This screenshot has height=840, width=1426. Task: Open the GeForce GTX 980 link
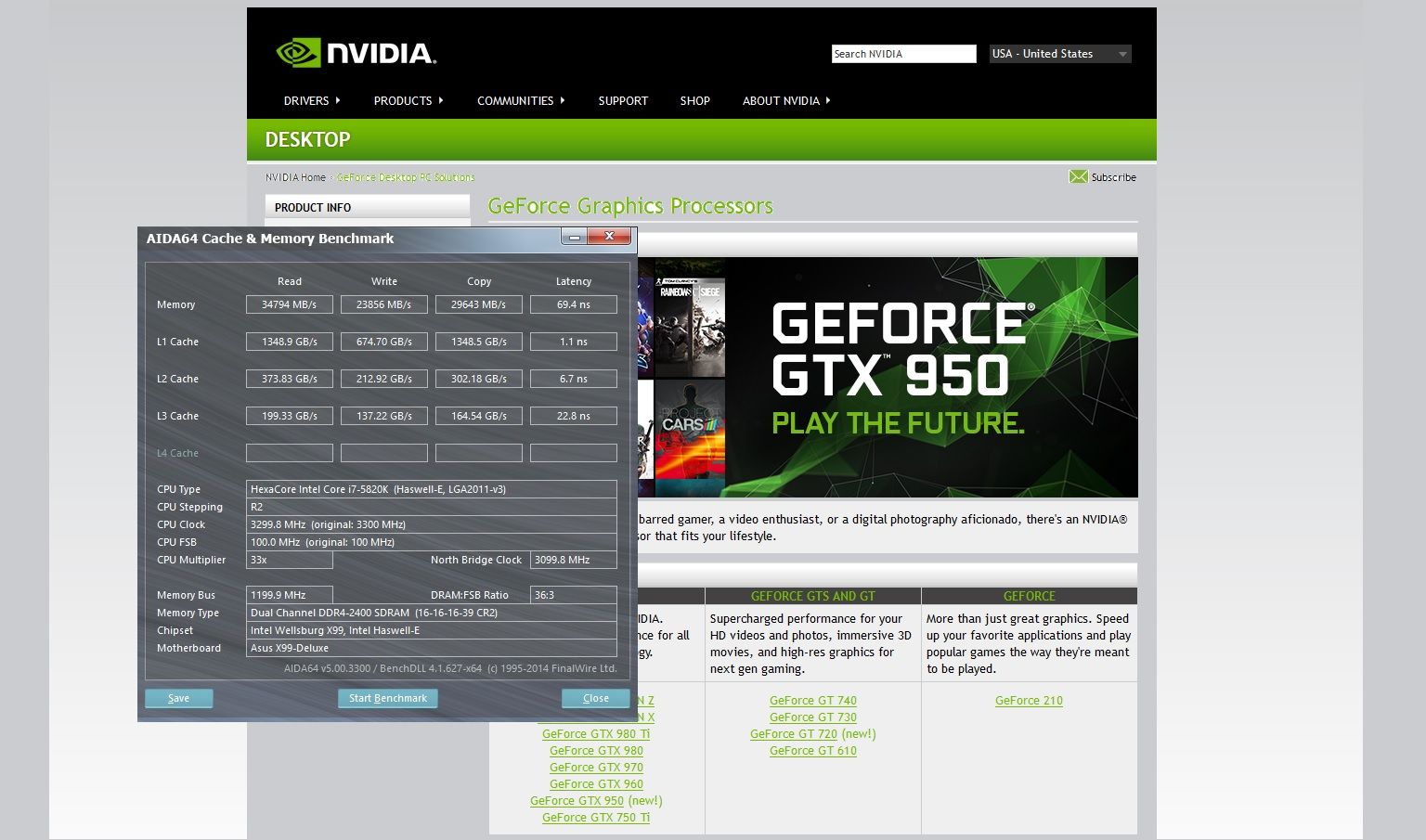[x=596, y=750]
